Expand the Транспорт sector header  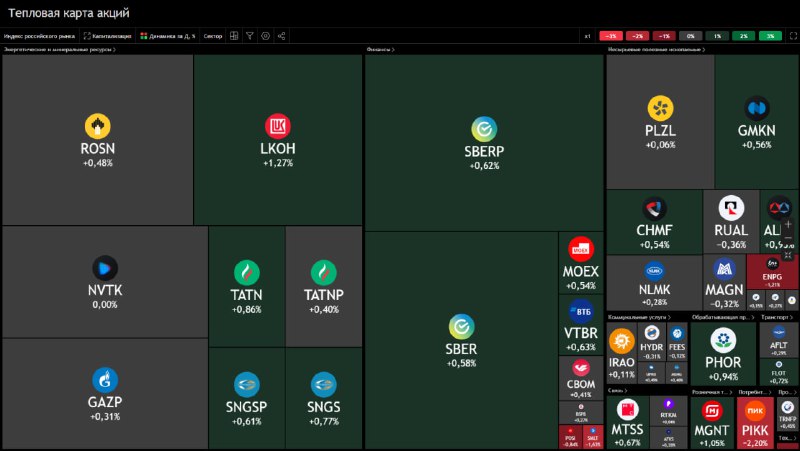click(777, 317)
